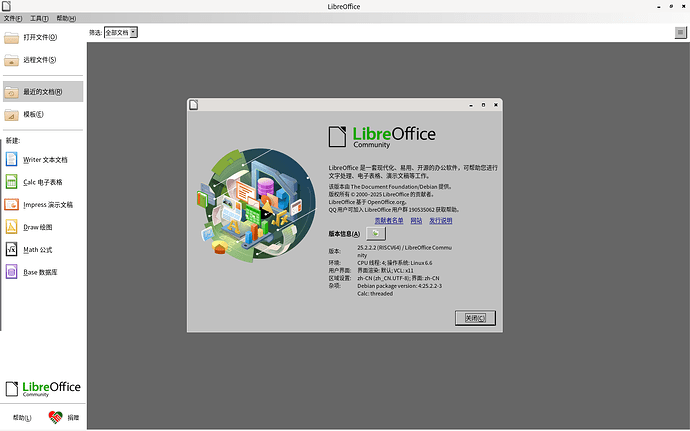The height and width of the screenshot is (431, 690).
Task: Click the LibreOffice Community logo in the sidebar
Action: (43, 389)
